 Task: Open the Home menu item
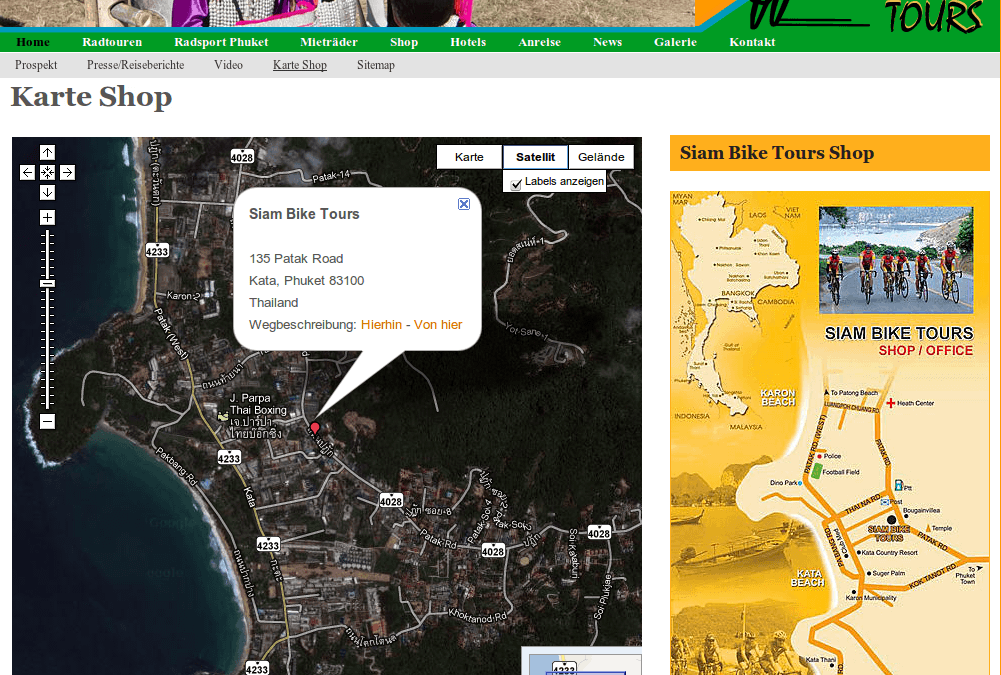click(x=33, y=42)
